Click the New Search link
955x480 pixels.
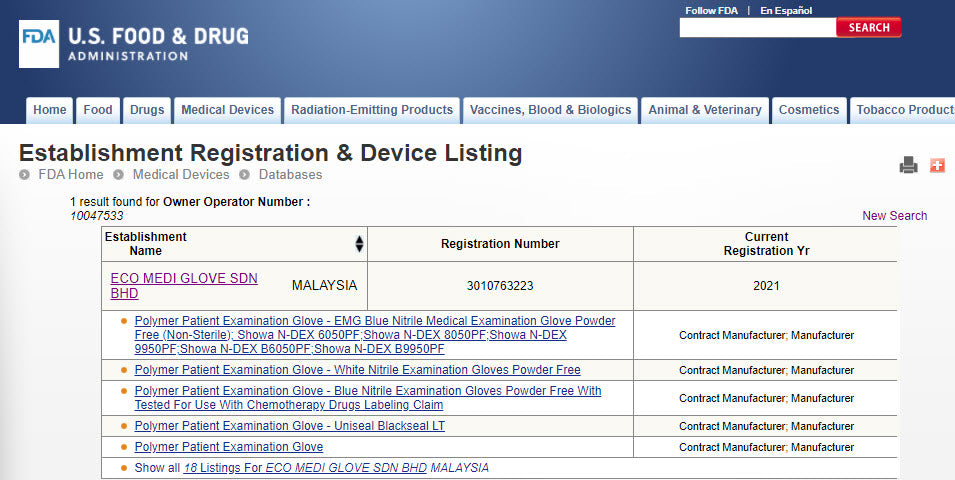coord(894,216)
